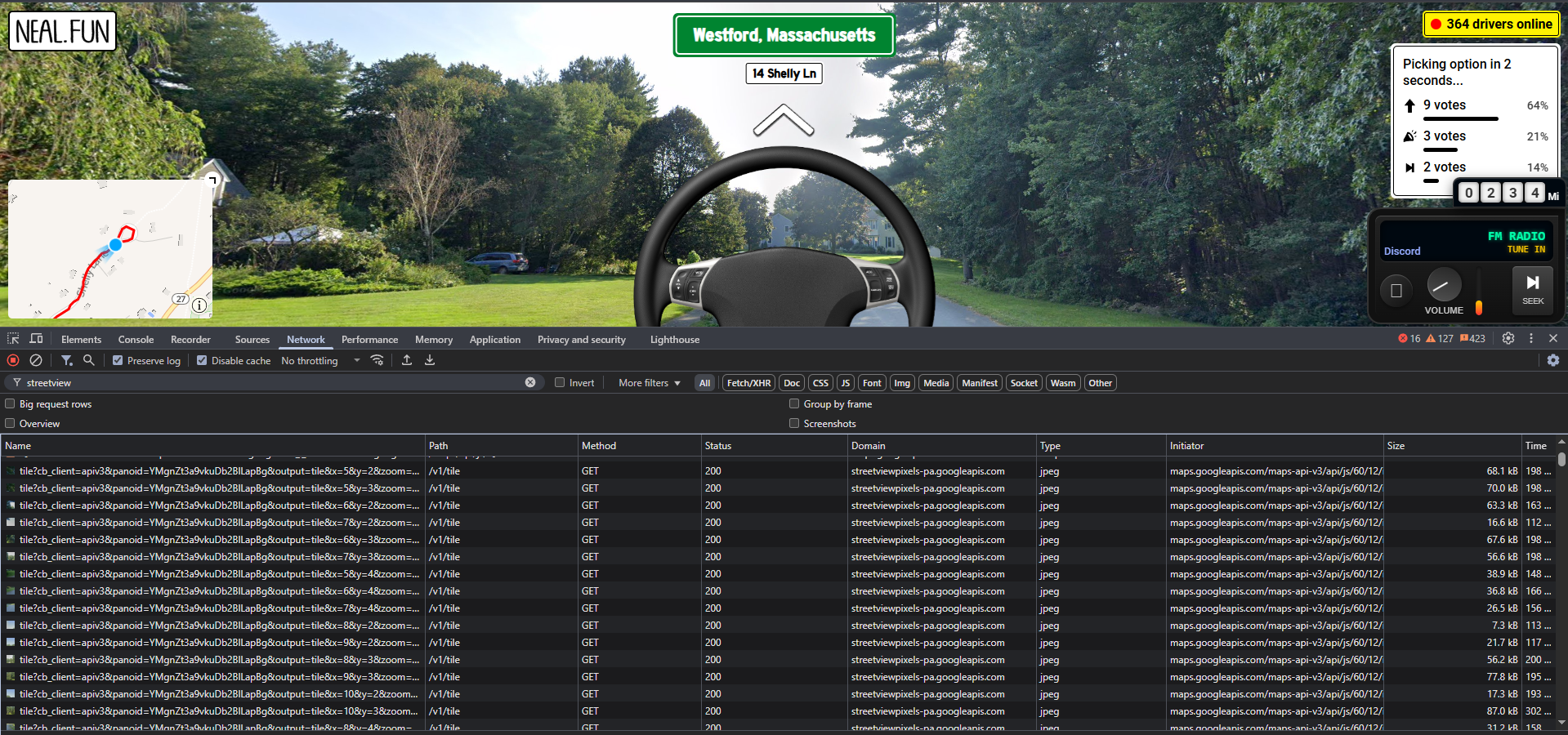The width and height of the screenshot is (1568, 735).
Task: Open DevTools three-dot customize menu
Action: (x=1531, y=338)
